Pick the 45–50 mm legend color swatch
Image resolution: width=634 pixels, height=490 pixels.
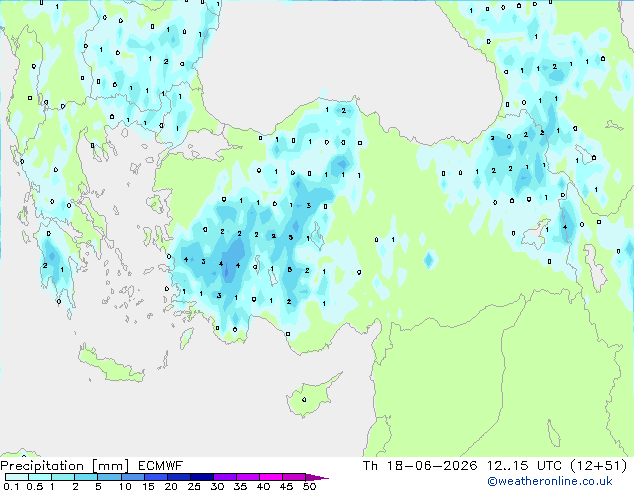point(294,477)
